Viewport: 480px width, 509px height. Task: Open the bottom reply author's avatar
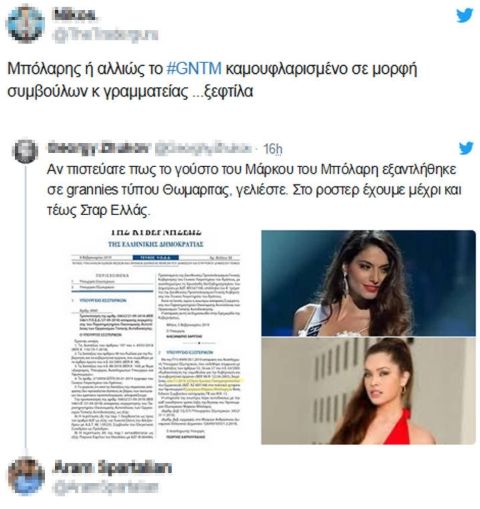pyautogui.click(x=26, y=476)
